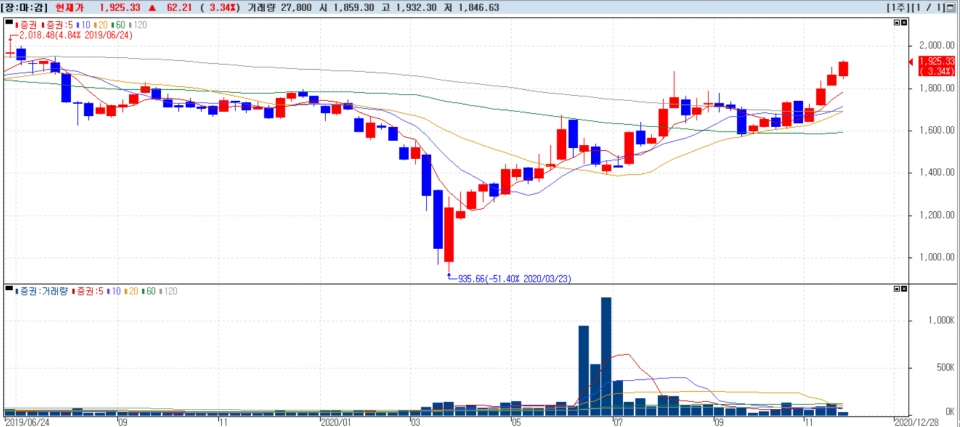Close the price chart pane with X icon

click(x=904, y=22)
